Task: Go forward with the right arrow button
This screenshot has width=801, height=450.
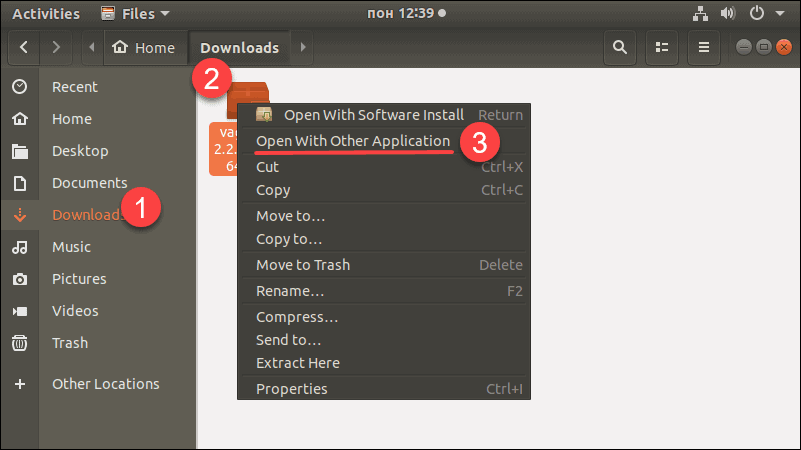Action: point(57,47)
